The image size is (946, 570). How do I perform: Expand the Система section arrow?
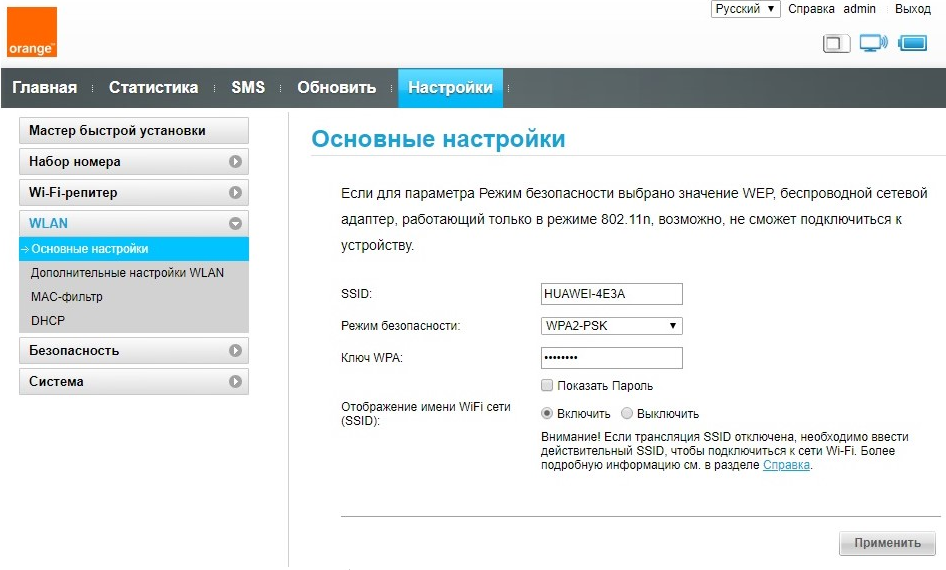point(235,382)
